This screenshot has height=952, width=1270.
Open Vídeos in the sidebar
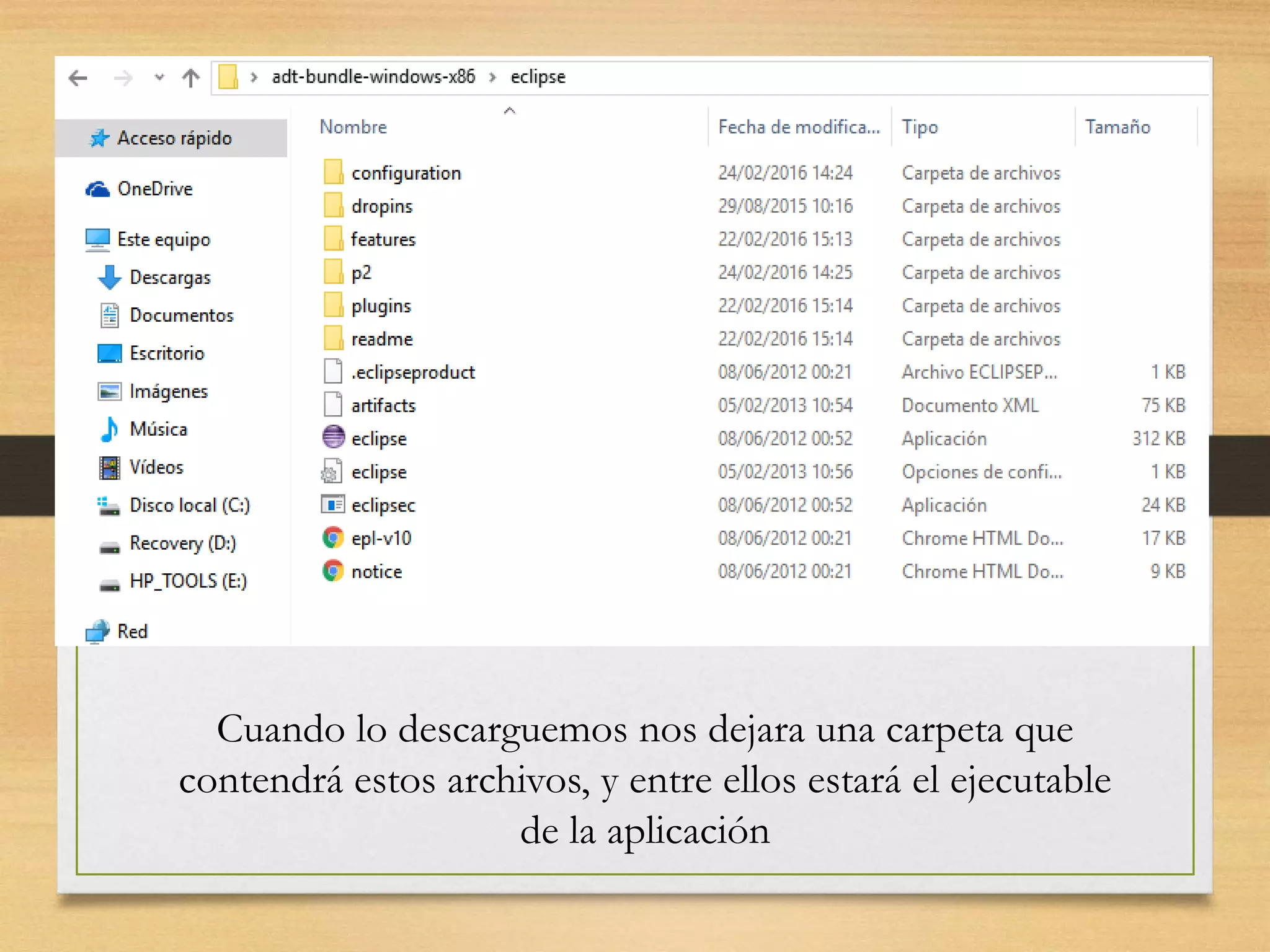coord(156,467)
